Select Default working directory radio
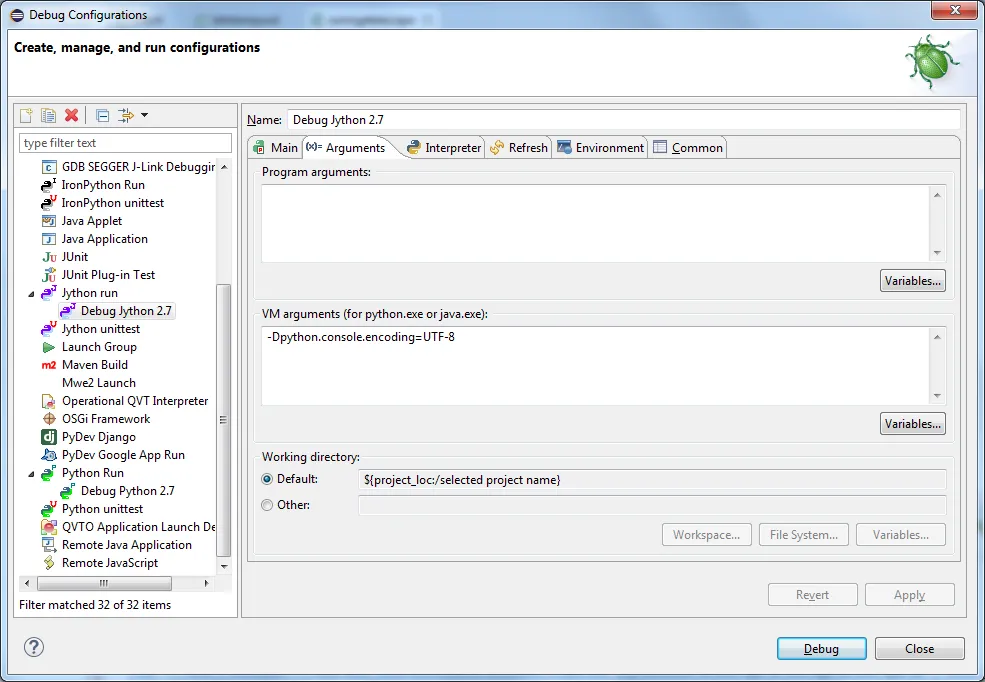This screenshot has height=682, width=985. 267,479
